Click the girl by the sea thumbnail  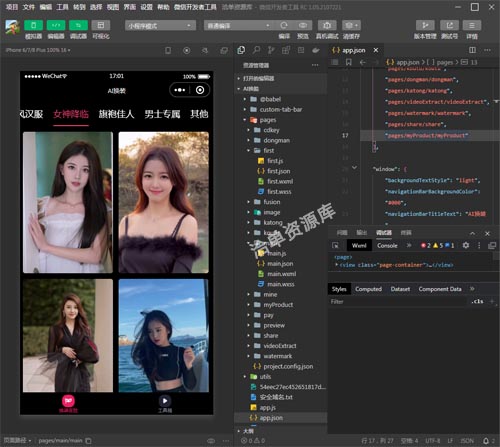(164, 335)
